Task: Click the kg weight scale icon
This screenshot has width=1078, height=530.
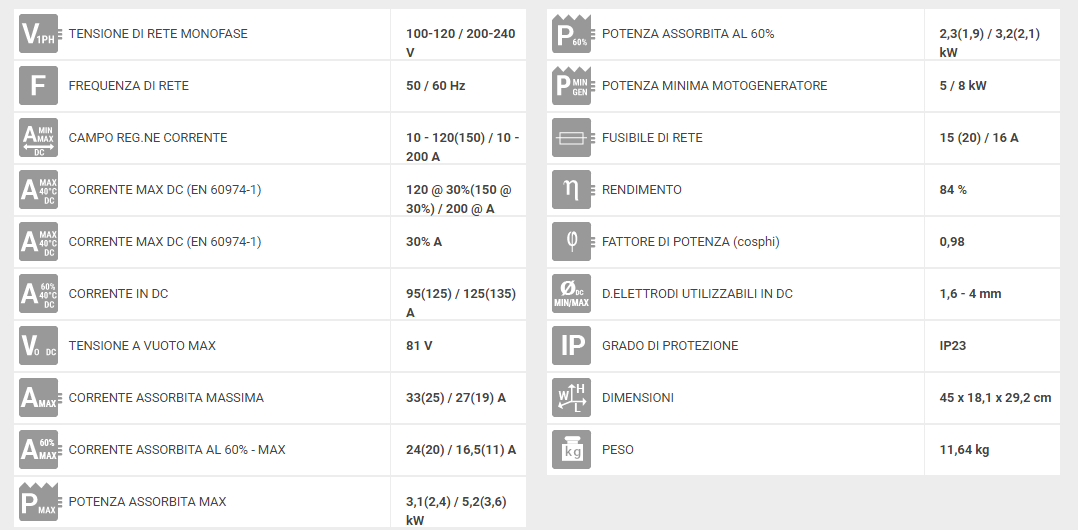Action: 571,450
